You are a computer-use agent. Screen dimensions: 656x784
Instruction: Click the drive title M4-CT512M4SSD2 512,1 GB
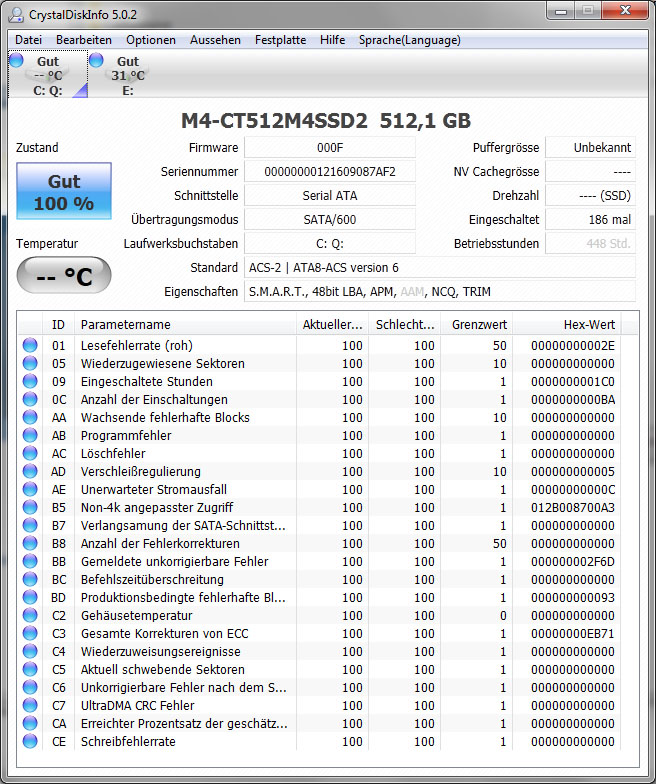[326, 120]
